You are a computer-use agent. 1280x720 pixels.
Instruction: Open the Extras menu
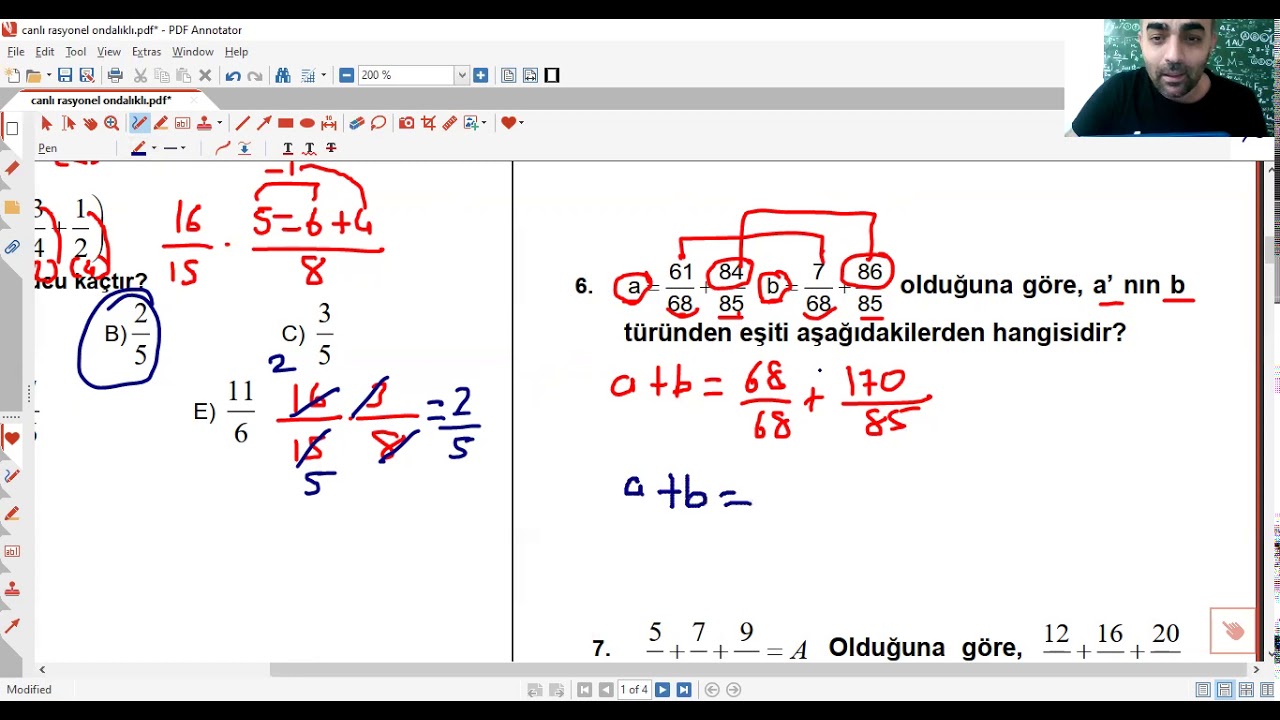[146, 52]
